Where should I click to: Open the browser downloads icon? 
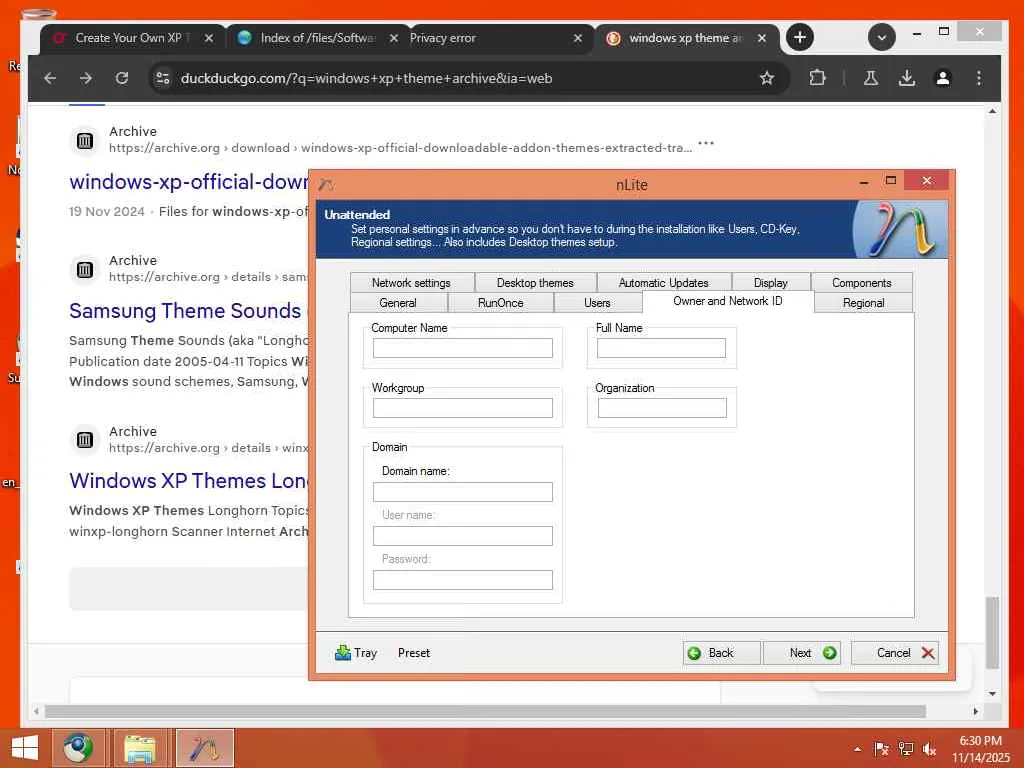[x=906, y=78]
